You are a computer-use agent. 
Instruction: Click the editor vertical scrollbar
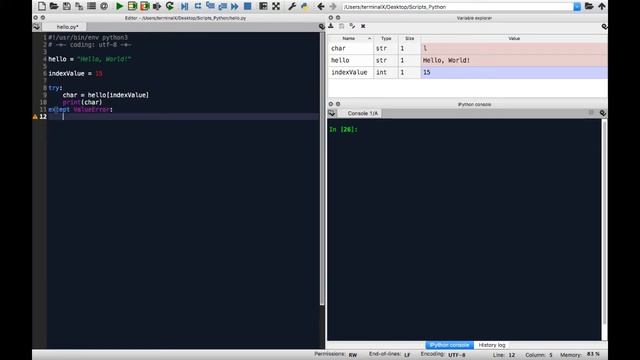[322, 168]
